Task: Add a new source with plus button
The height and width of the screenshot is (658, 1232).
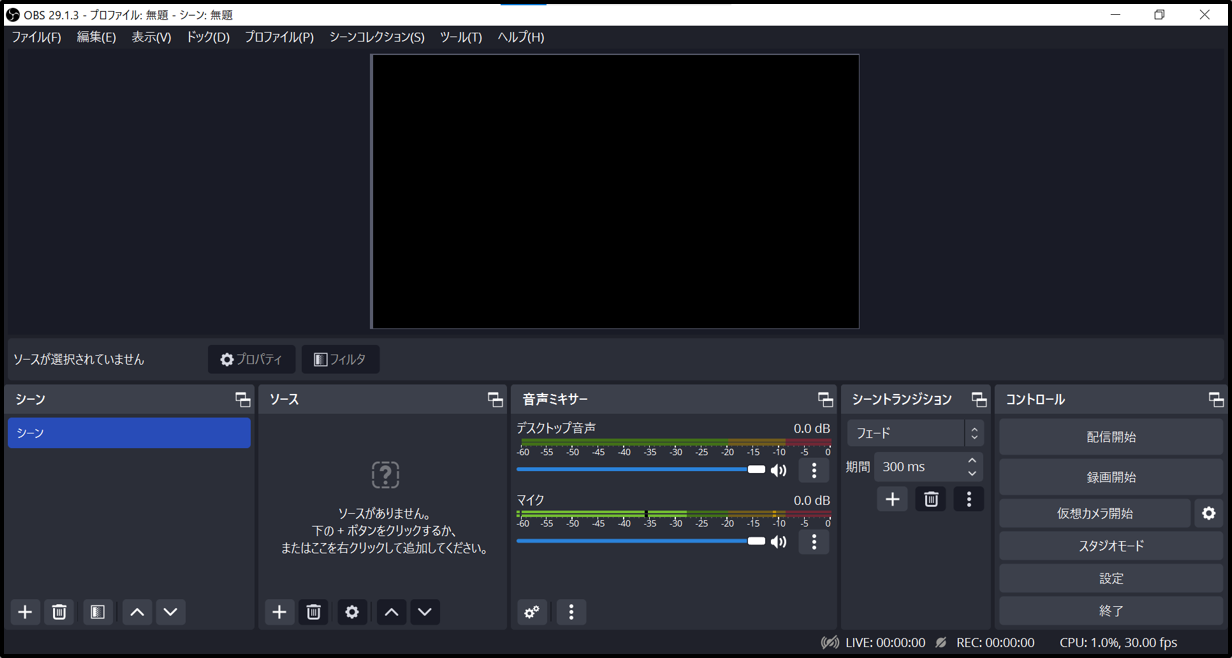Action: (x=279, y=612)
